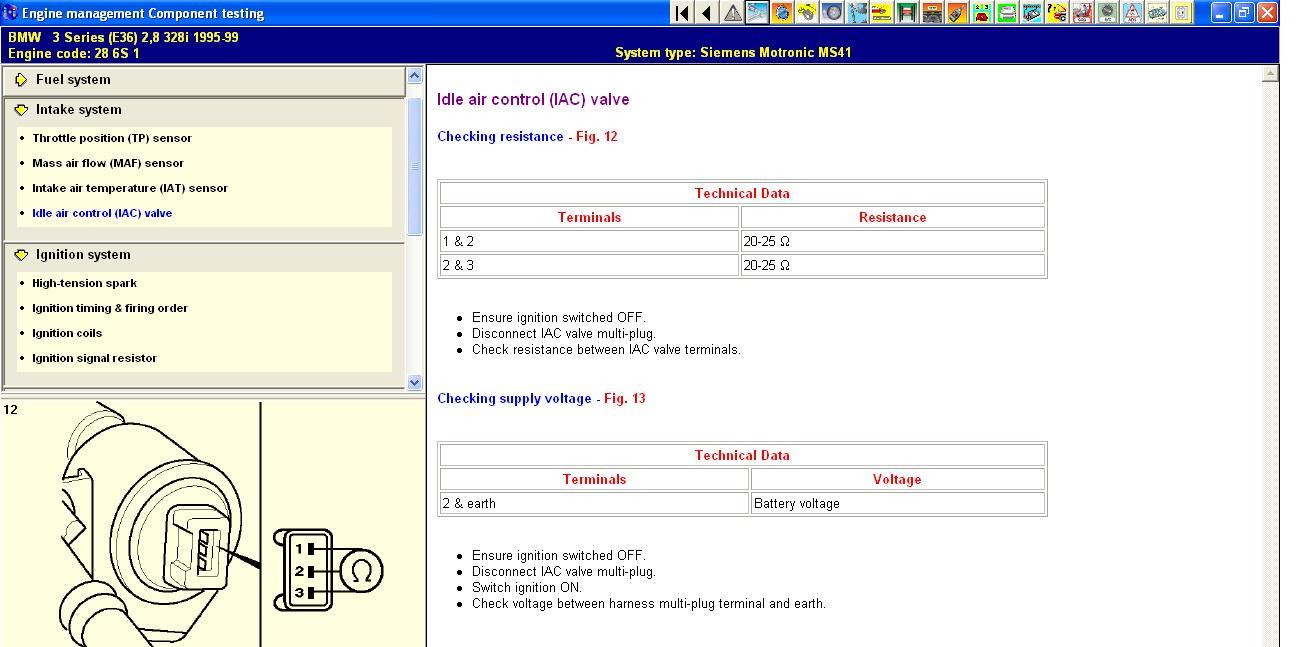The height and width of the screenshot is (647, 1297).
Task: Open the Fig. 12 link
Action: (x=597, y=137)
